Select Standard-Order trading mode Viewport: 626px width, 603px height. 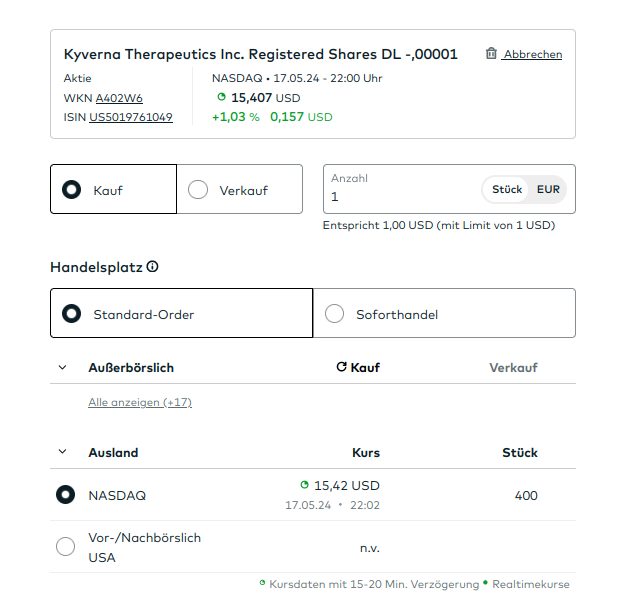coord(72,314)
